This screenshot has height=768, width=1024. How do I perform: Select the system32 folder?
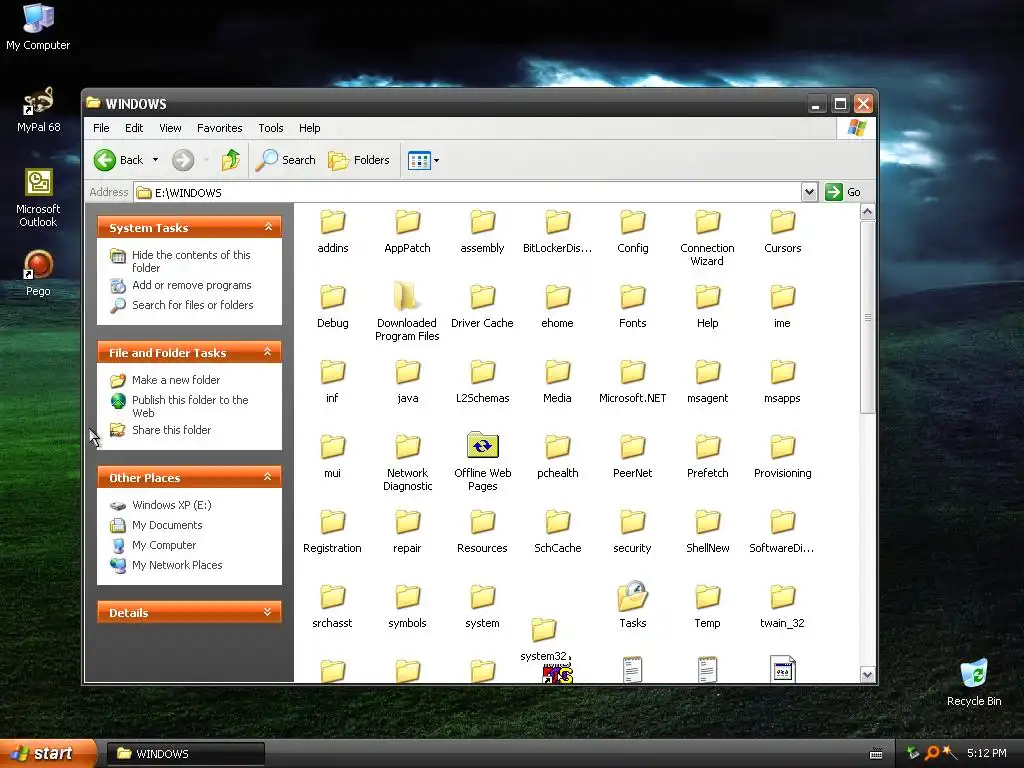click(x=544, y=640)
